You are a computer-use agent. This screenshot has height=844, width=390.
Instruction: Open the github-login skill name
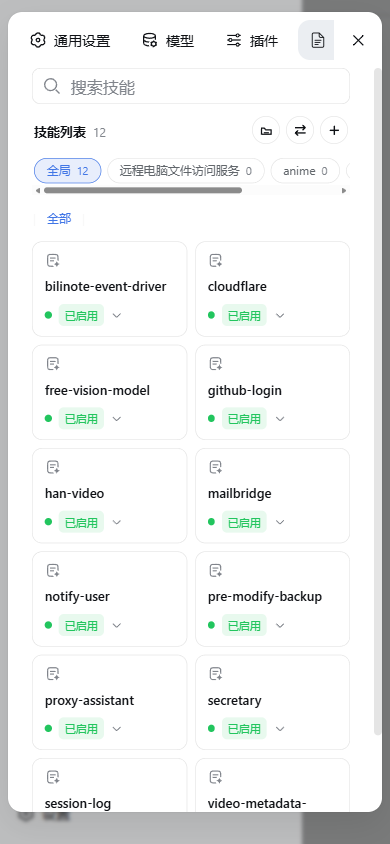pyautogui.click(x=245, y=391)
